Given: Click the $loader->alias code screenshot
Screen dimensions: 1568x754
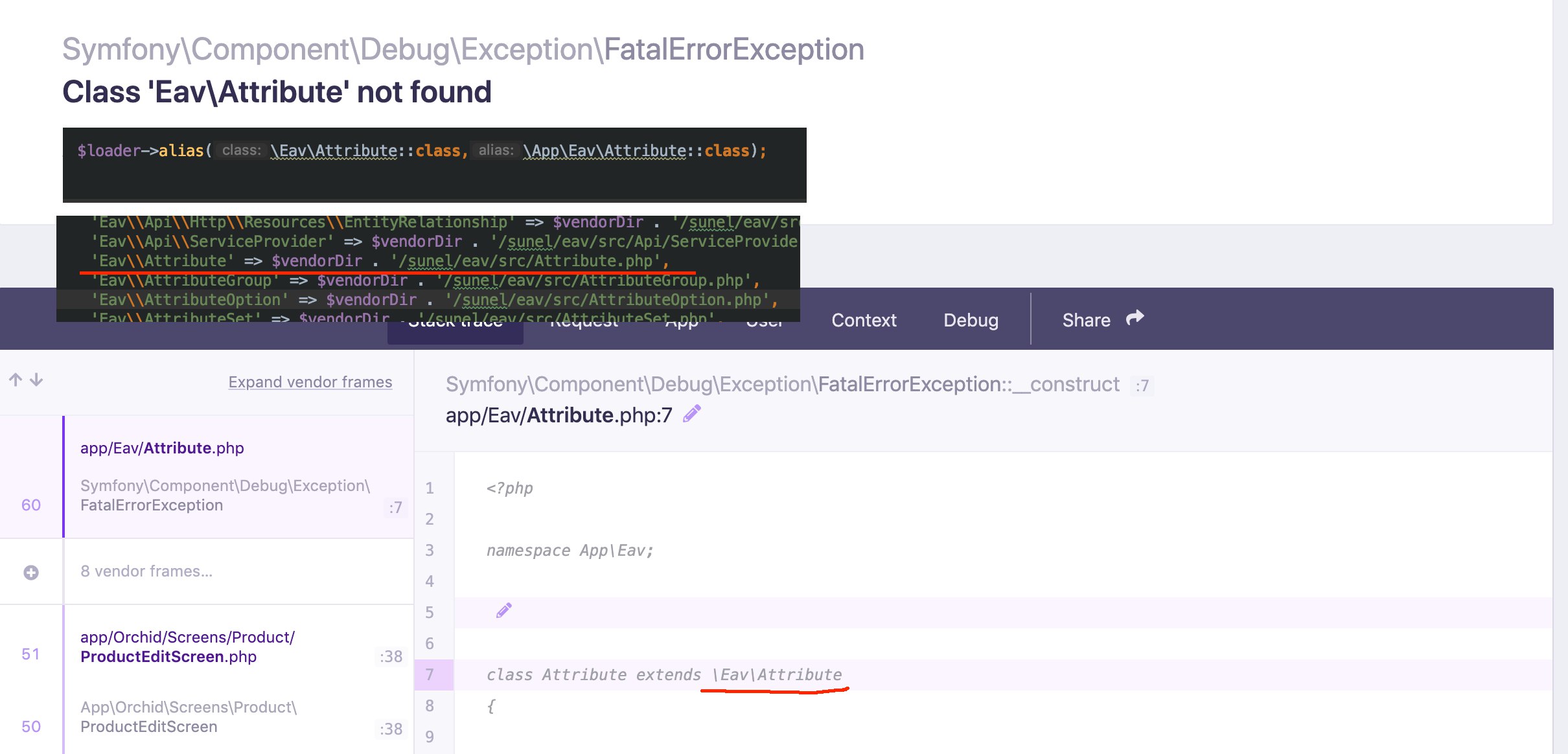Looking at the screenshot, I should [x=435, y=165].
